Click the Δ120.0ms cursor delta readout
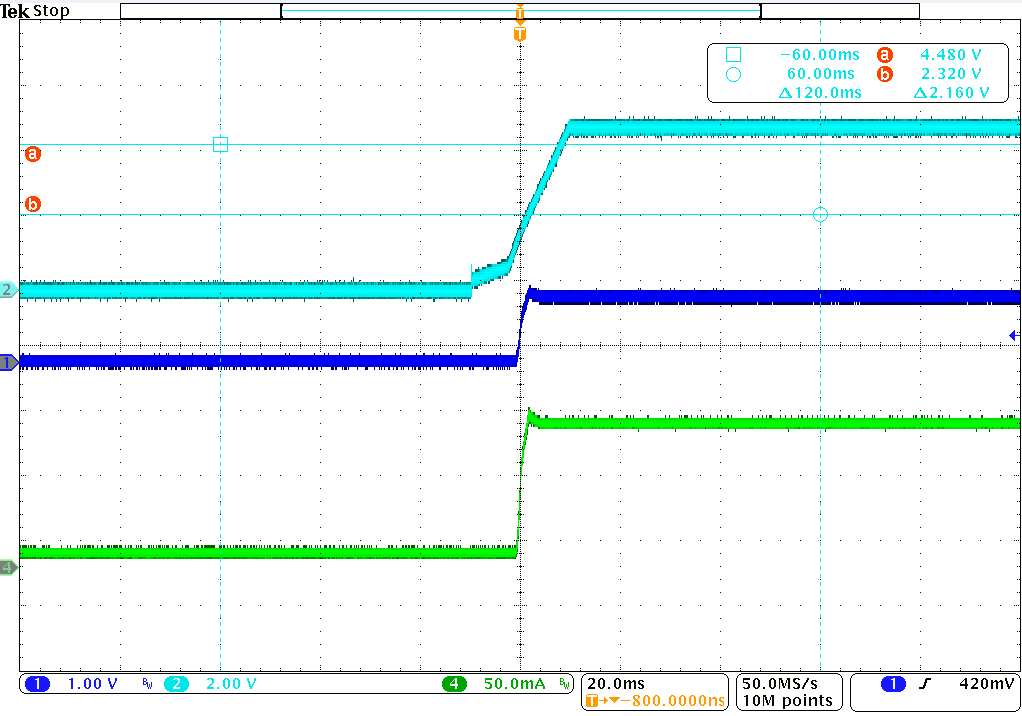 (819, 92)
